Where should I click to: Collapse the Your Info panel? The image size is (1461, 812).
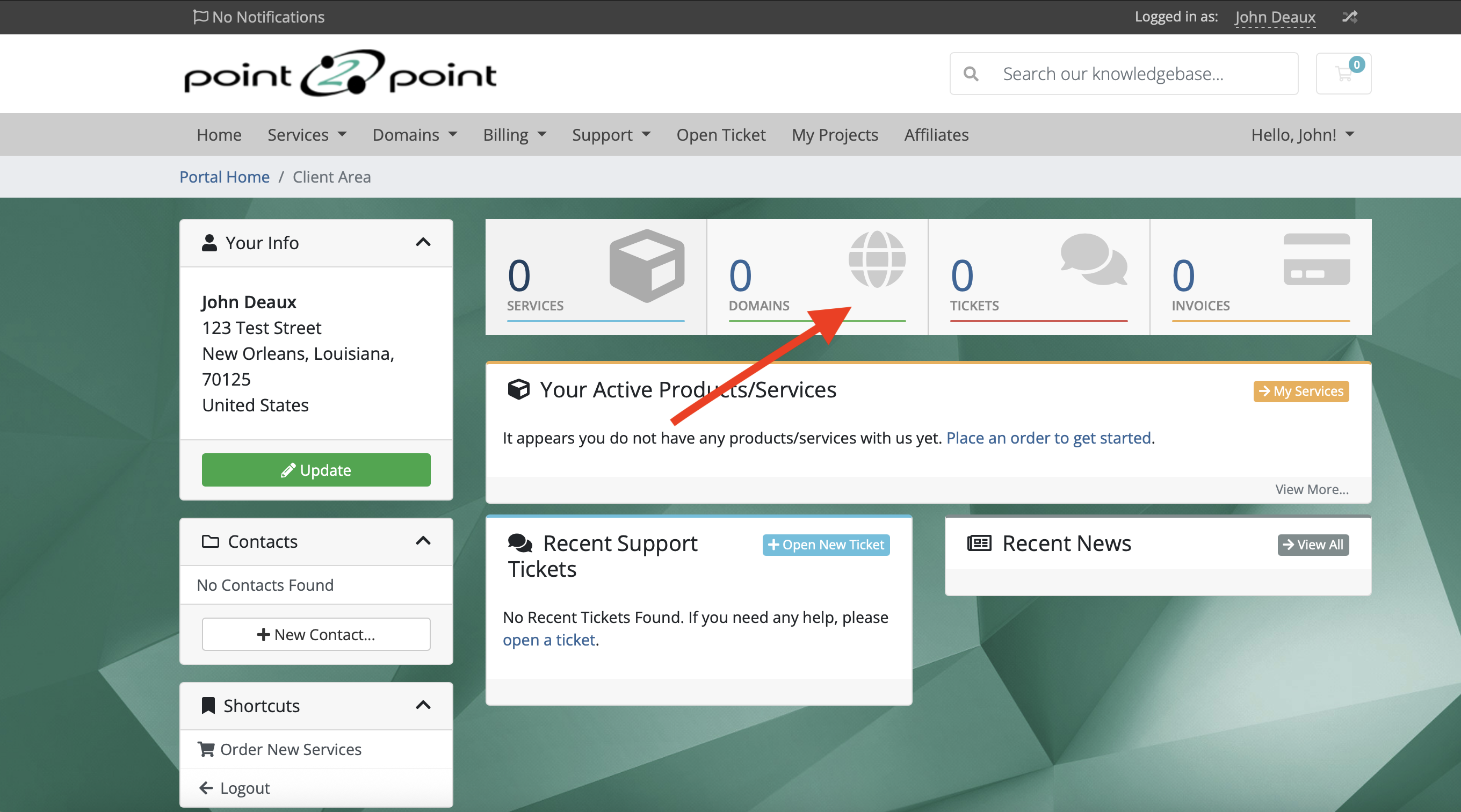tap(423, 243)
